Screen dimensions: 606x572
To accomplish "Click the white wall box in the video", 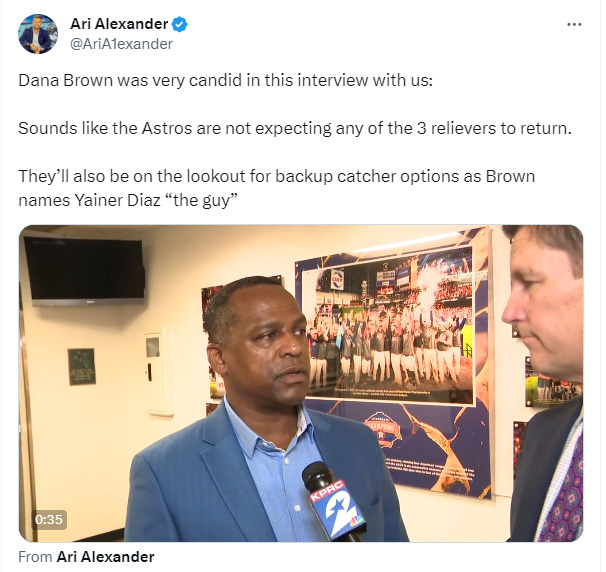I will tap(158, 372).
